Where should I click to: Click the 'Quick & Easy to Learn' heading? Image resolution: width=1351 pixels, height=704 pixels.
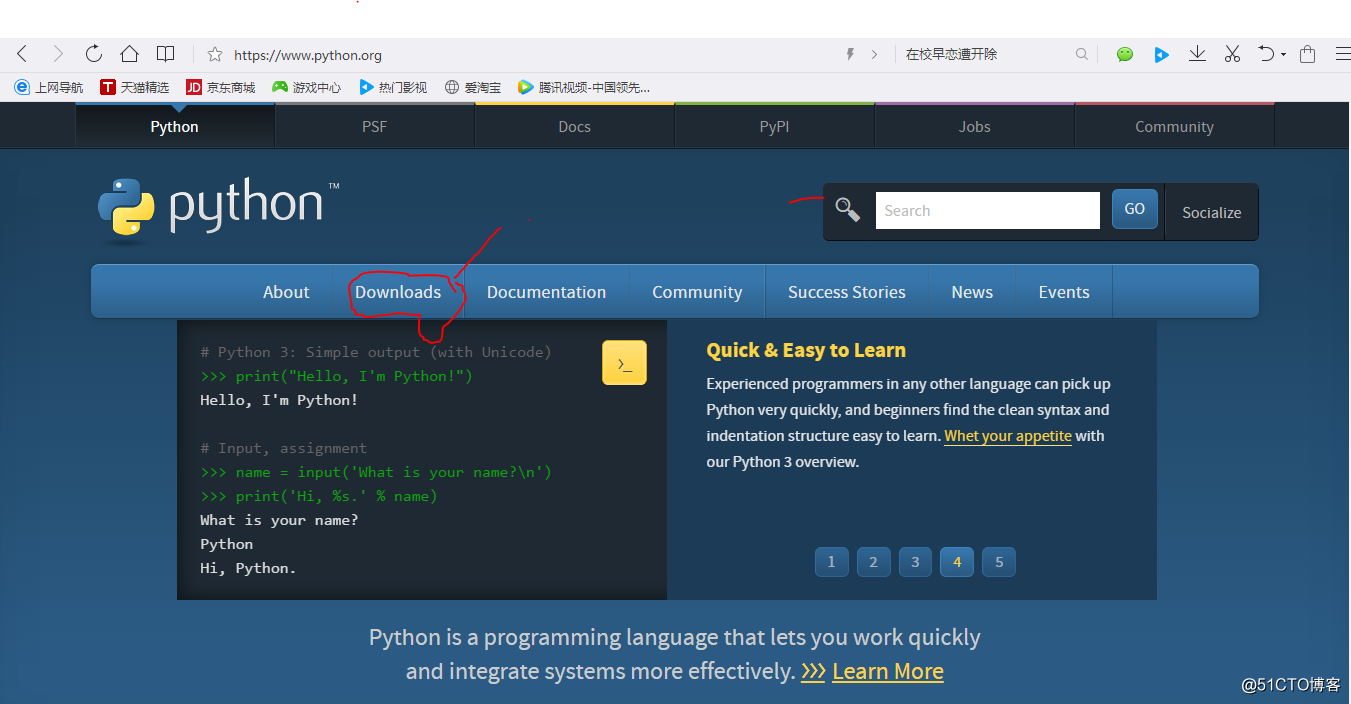pyautogui.click(x=806, y=350)
